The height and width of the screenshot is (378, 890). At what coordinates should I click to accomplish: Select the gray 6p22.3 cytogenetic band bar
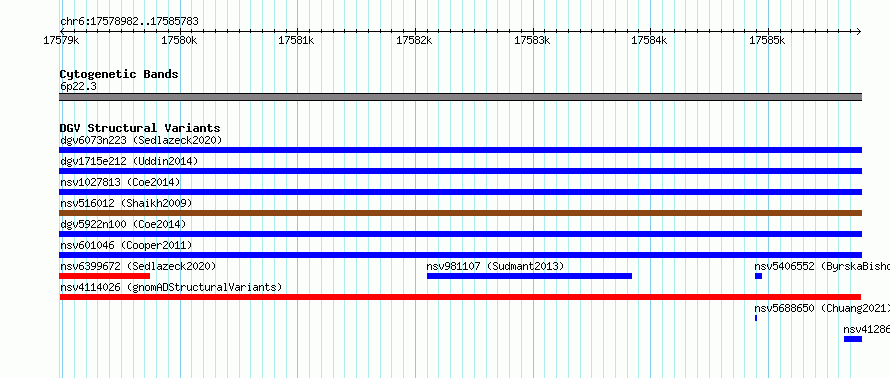click(460, 97)
